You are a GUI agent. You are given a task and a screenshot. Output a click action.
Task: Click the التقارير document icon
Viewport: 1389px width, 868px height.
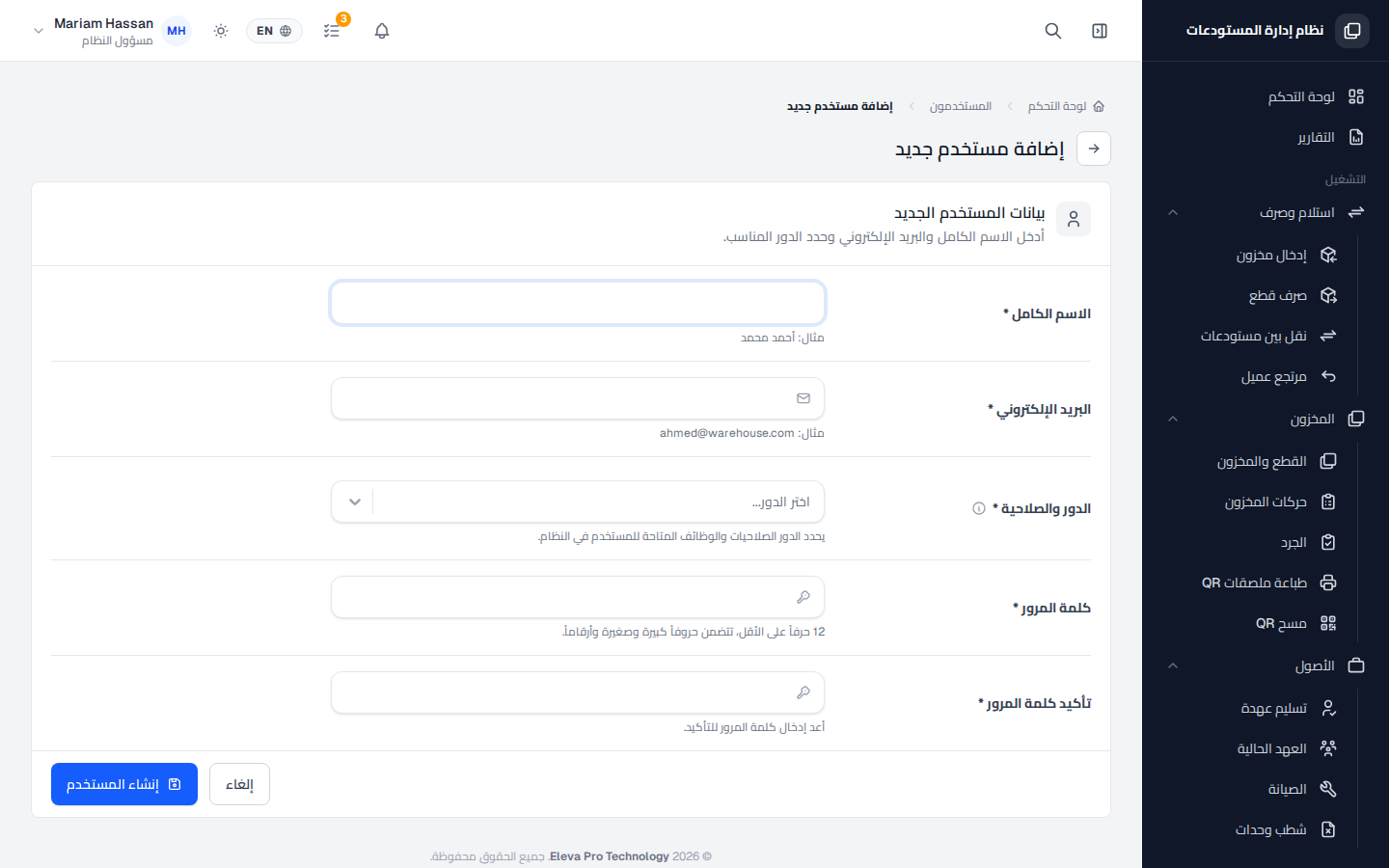click(x=1356, y=137)
